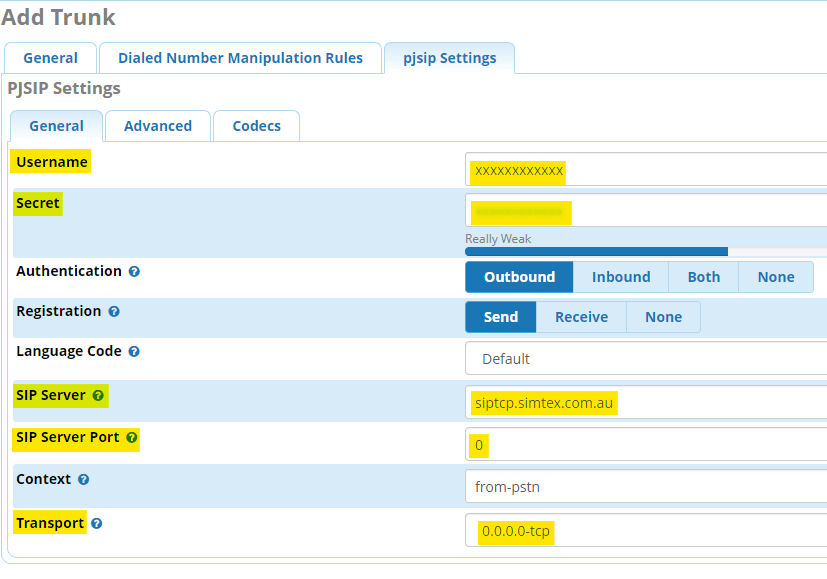Image resolution: width=827 pixels, height=579 pixels.
Task: Switch to the Codecs tab
Action: pos(256,125)
